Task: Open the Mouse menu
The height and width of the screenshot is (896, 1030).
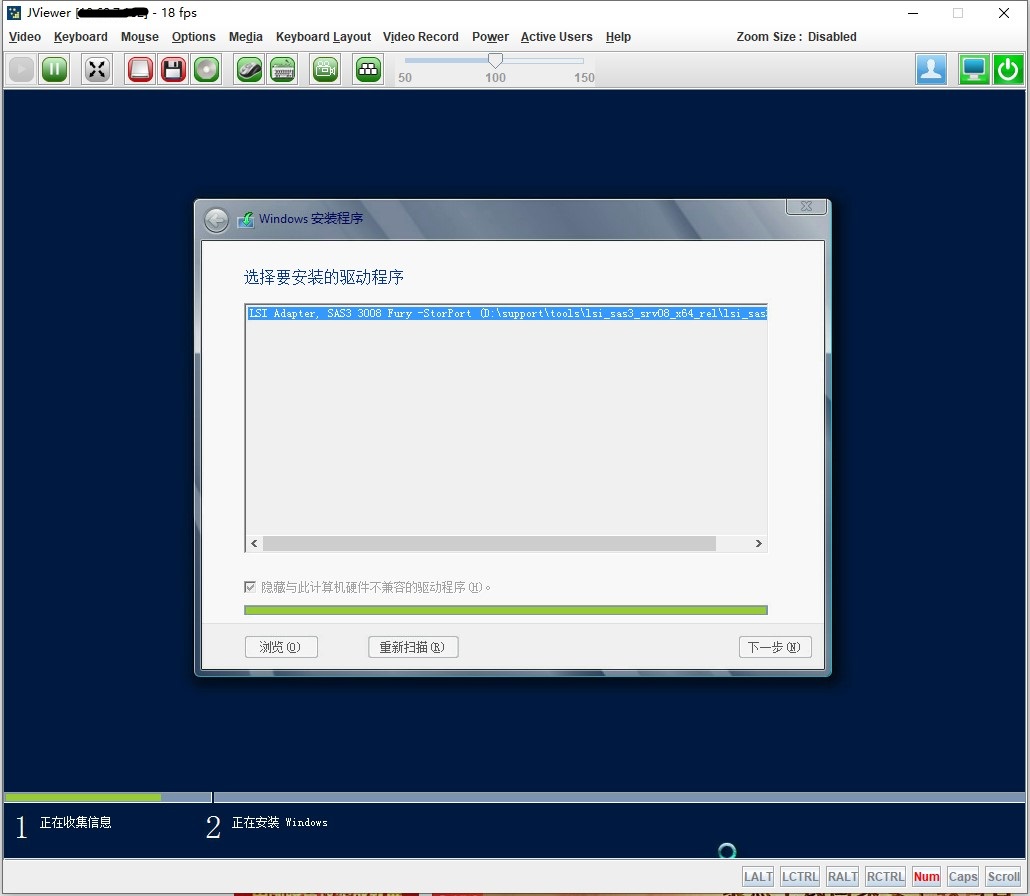Action: pos(140,37)
